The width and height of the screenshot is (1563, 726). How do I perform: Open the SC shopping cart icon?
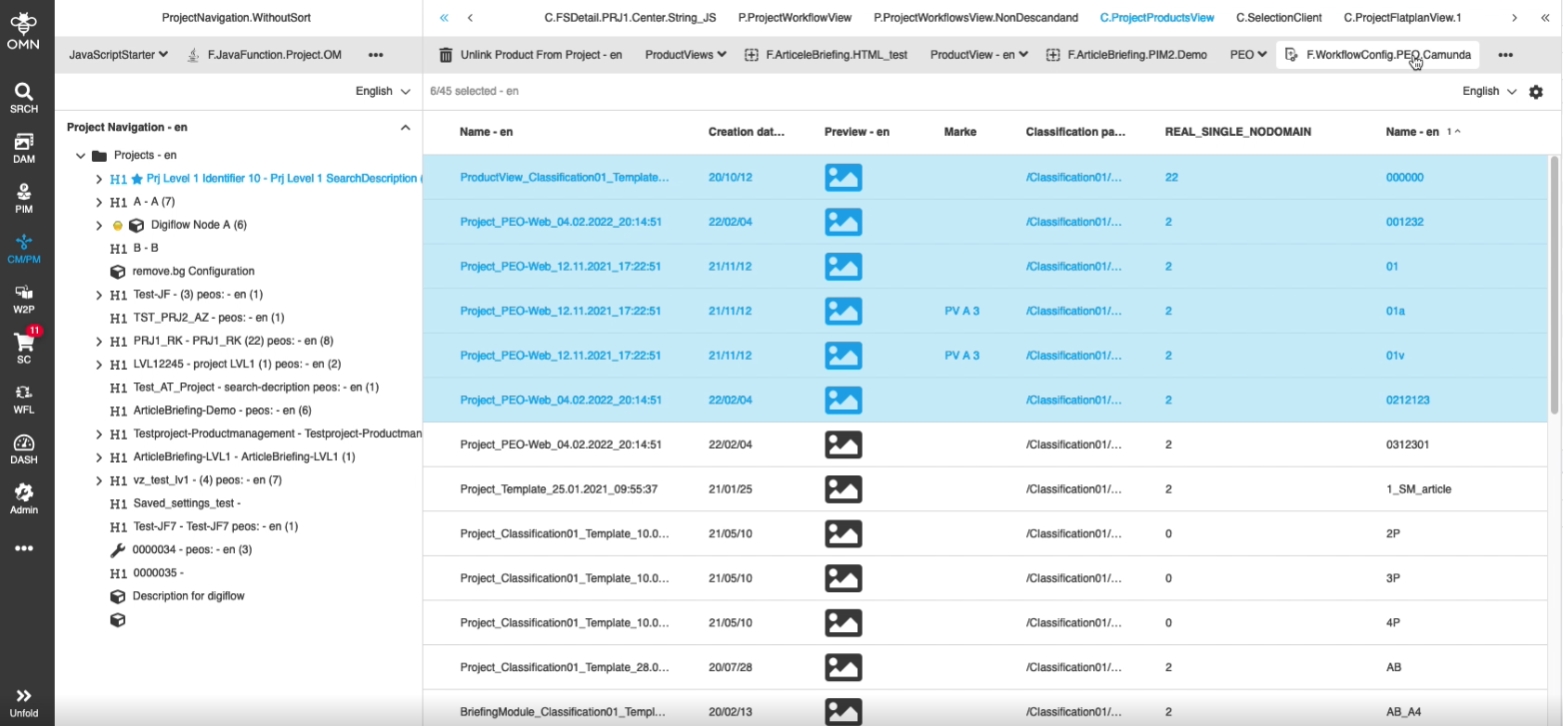pyautogui.click(x=24, y=346)
